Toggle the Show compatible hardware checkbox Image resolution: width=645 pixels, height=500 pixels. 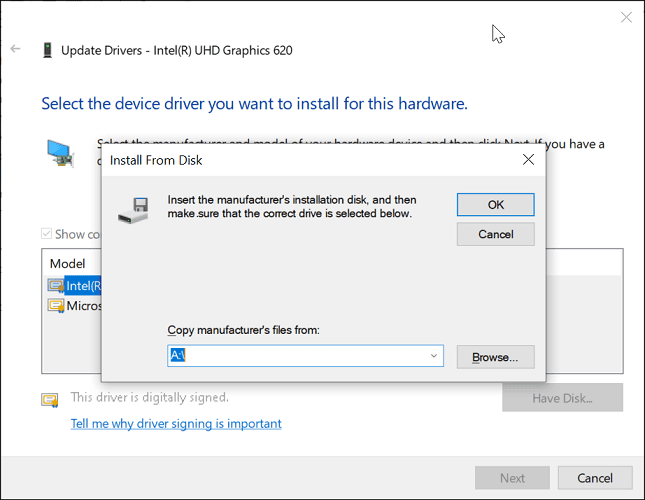pyautogui.click(x=46, y=234)
